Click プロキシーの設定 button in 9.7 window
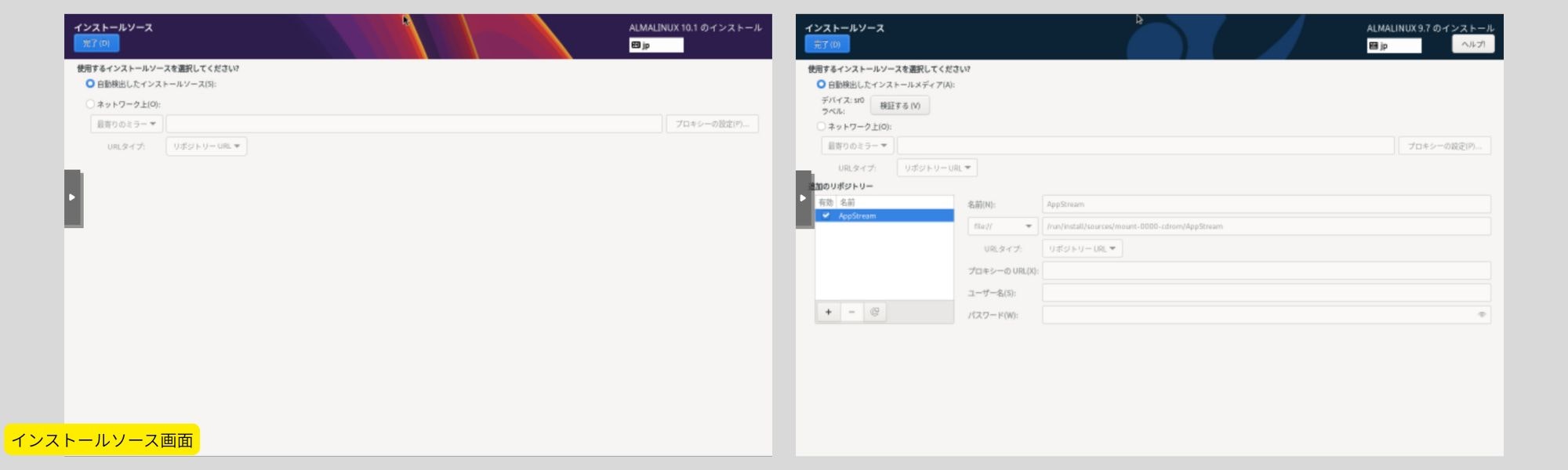This screenshot has width=1568, height=470. click(x=1444, y=146)
